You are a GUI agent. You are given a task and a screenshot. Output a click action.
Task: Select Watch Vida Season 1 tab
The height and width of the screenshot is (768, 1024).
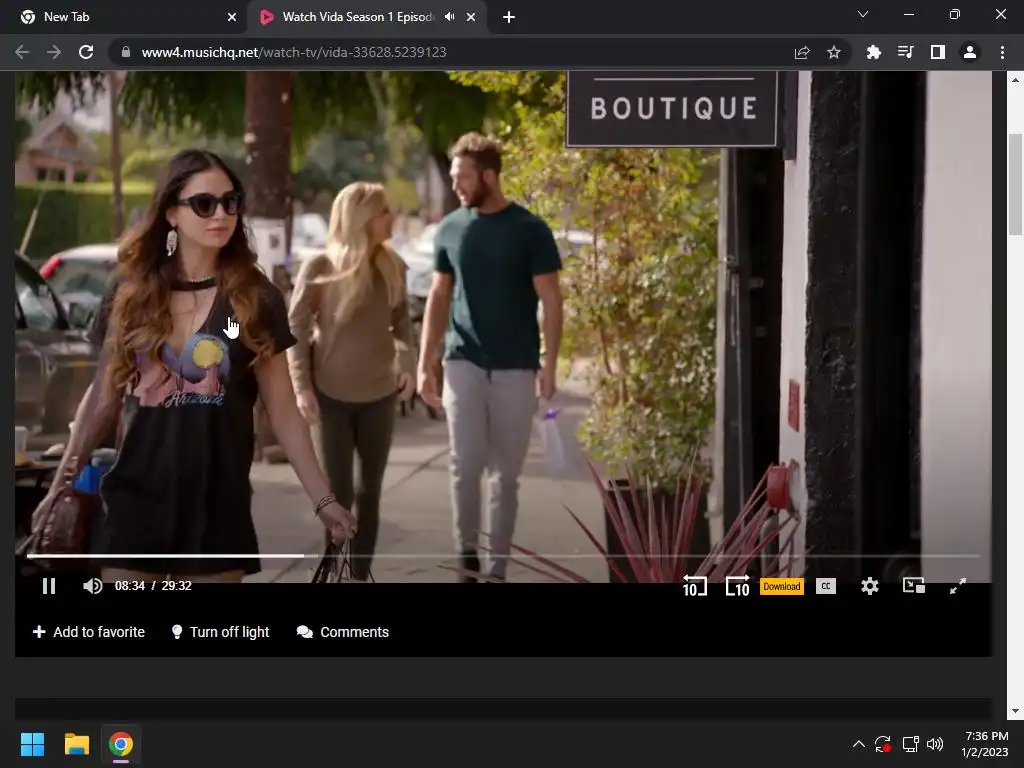click(358, 17)
